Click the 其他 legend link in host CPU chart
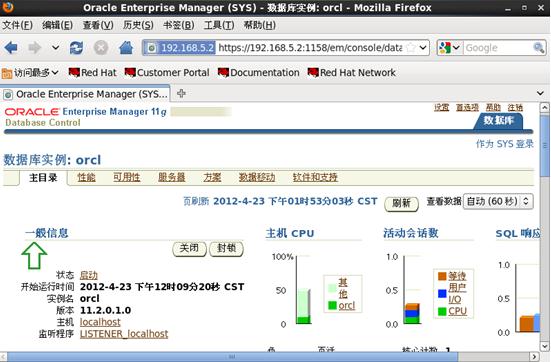 [343, 288]
